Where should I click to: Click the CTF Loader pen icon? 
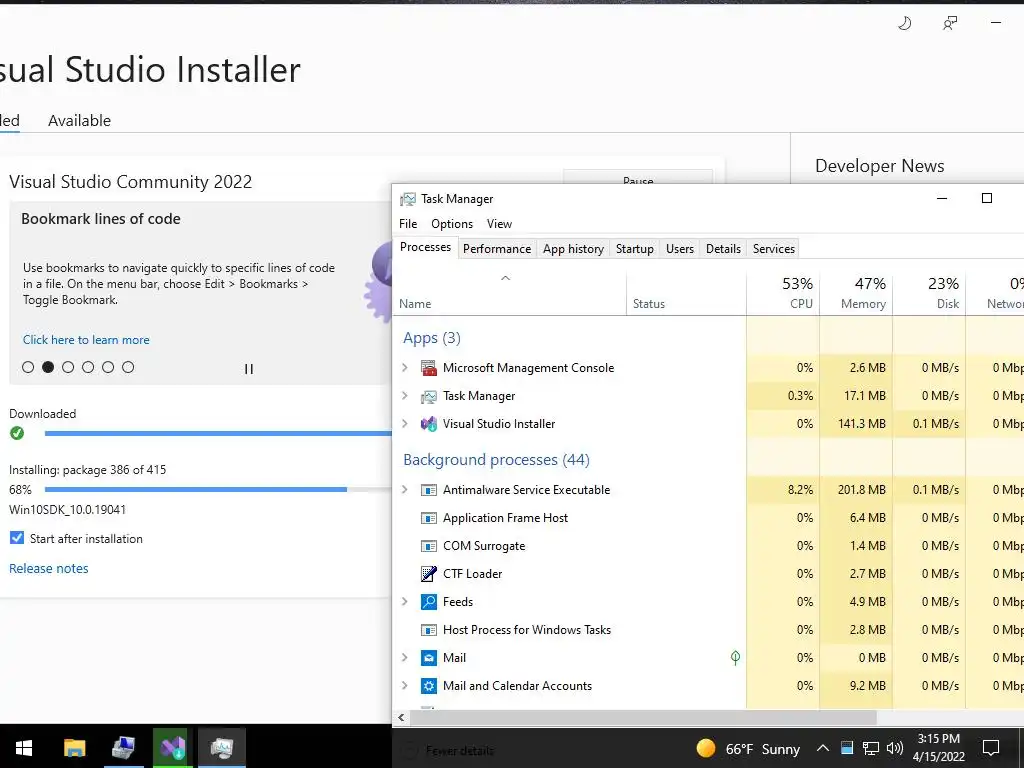tap(428, 574)
